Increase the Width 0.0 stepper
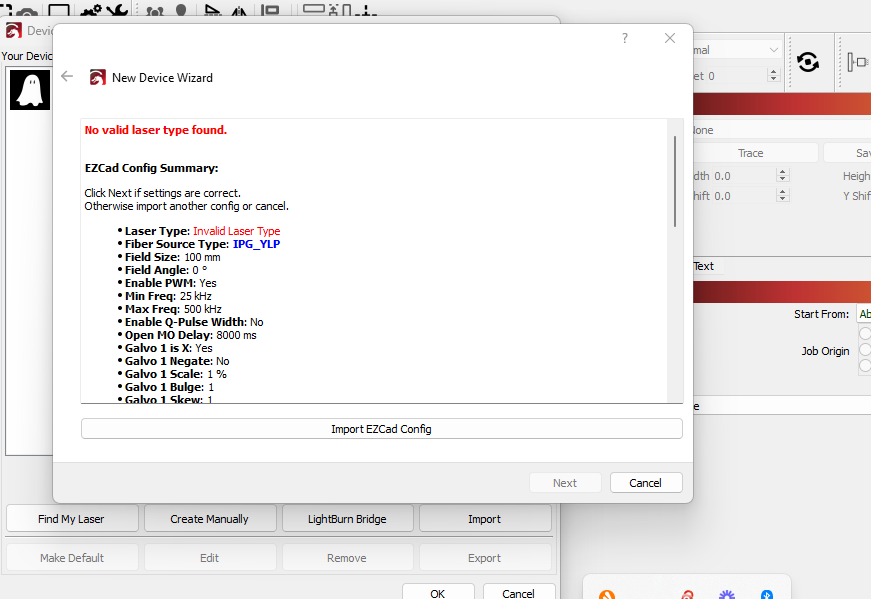The width and height of the screenshot is (871, 599). coord(782,172)
